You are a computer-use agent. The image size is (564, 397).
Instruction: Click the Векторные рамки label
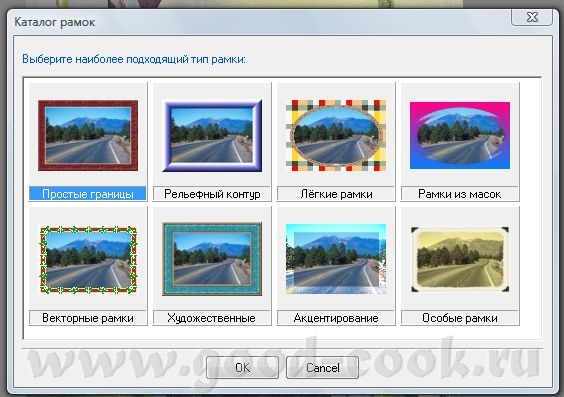pyautogui.click(x=88, y=318)
